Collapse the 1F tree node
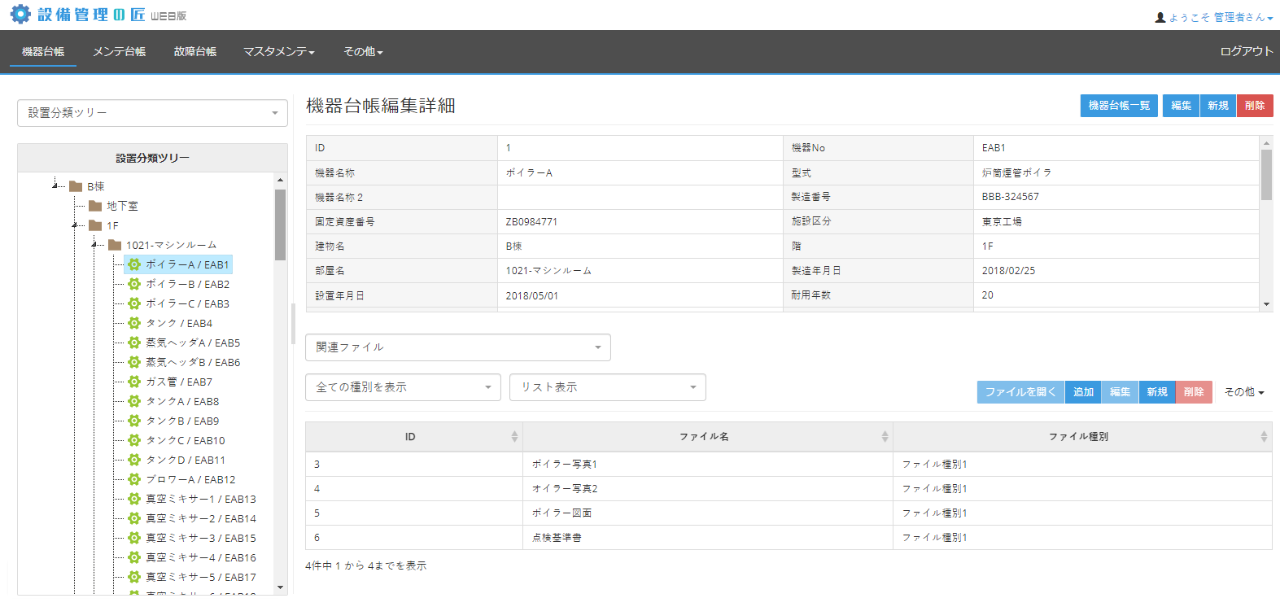1280x605 pixels. pyautogui.click(x=76, y=225)
